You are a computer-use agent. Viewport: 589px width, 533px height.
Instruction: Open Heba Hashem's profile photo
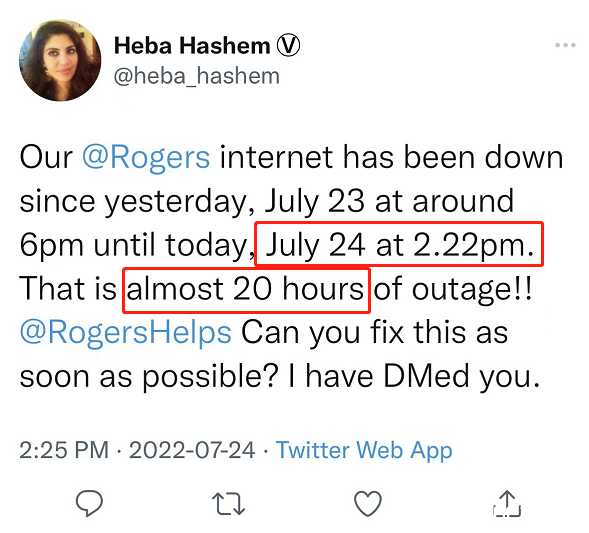[60, 60]
